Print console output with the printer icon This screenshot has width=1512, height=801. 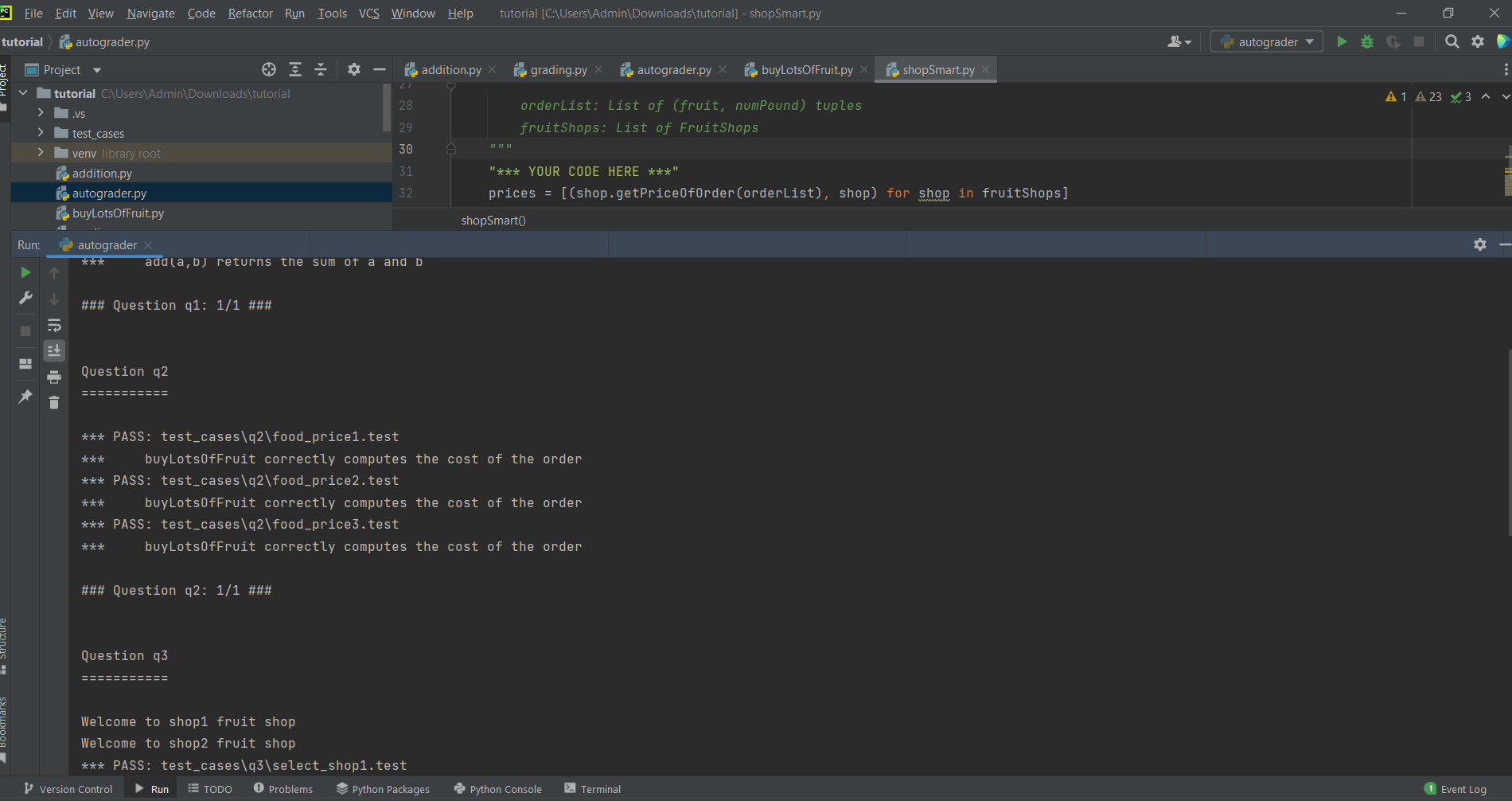[x=54, y=376]
